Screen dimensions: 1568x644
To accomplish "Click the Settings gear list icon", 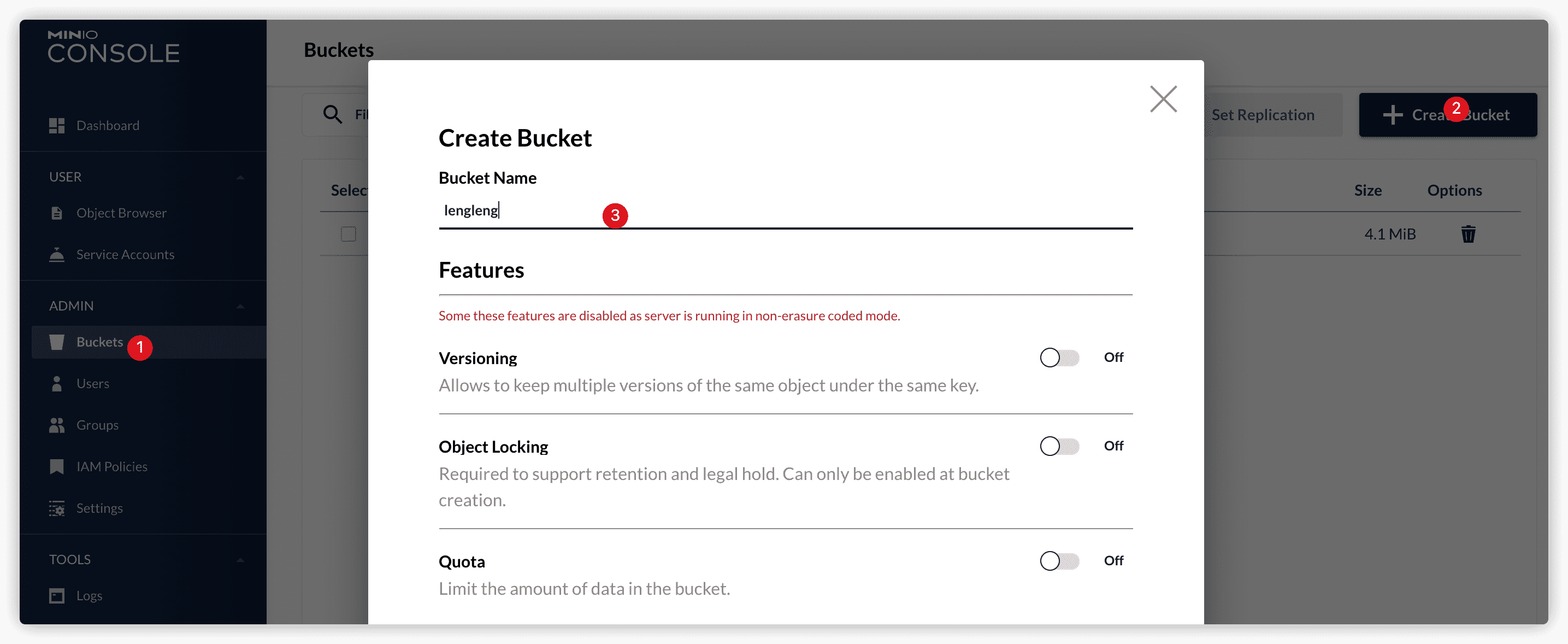I will click(x=57, y=508).
